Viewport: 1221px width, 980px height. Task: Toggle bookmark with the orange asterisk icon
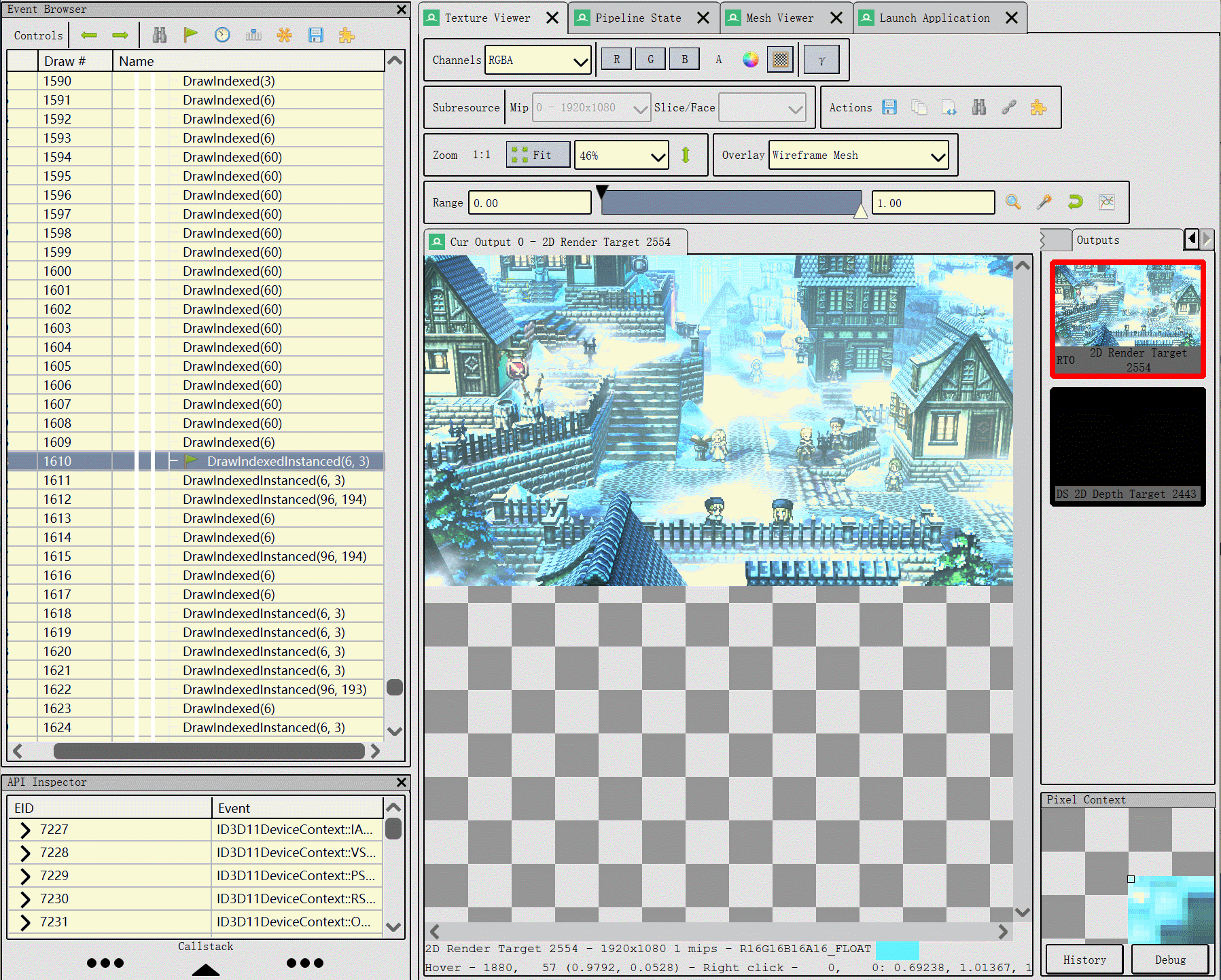[285, 35]
